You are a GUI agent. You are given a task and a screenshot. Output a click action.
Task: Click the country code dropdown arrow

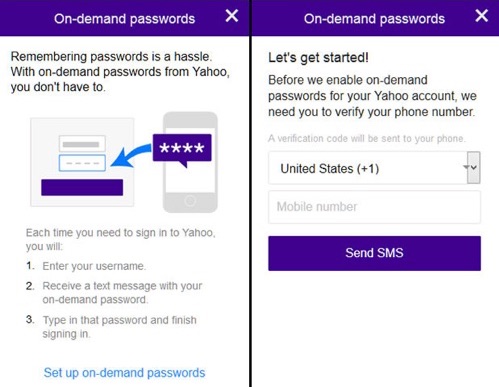point(474,167)
